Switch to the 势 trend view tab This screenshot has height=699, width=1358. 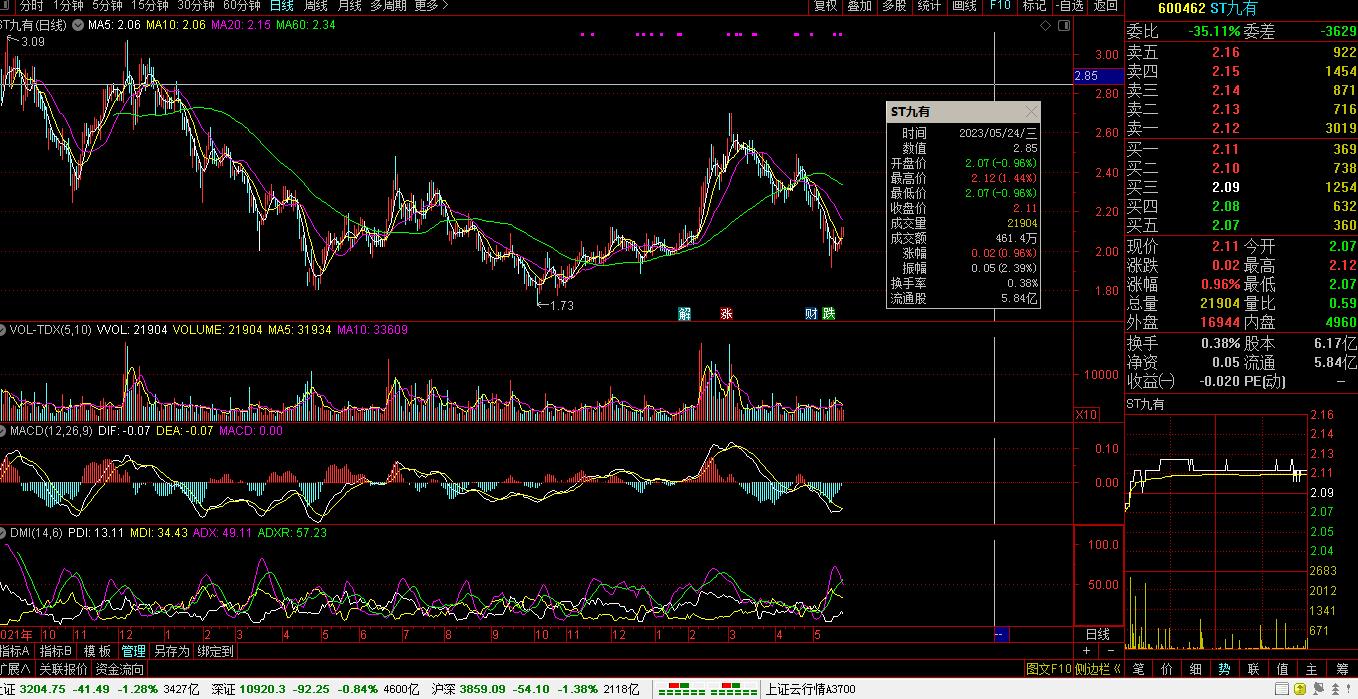(x=1225, y=669)
